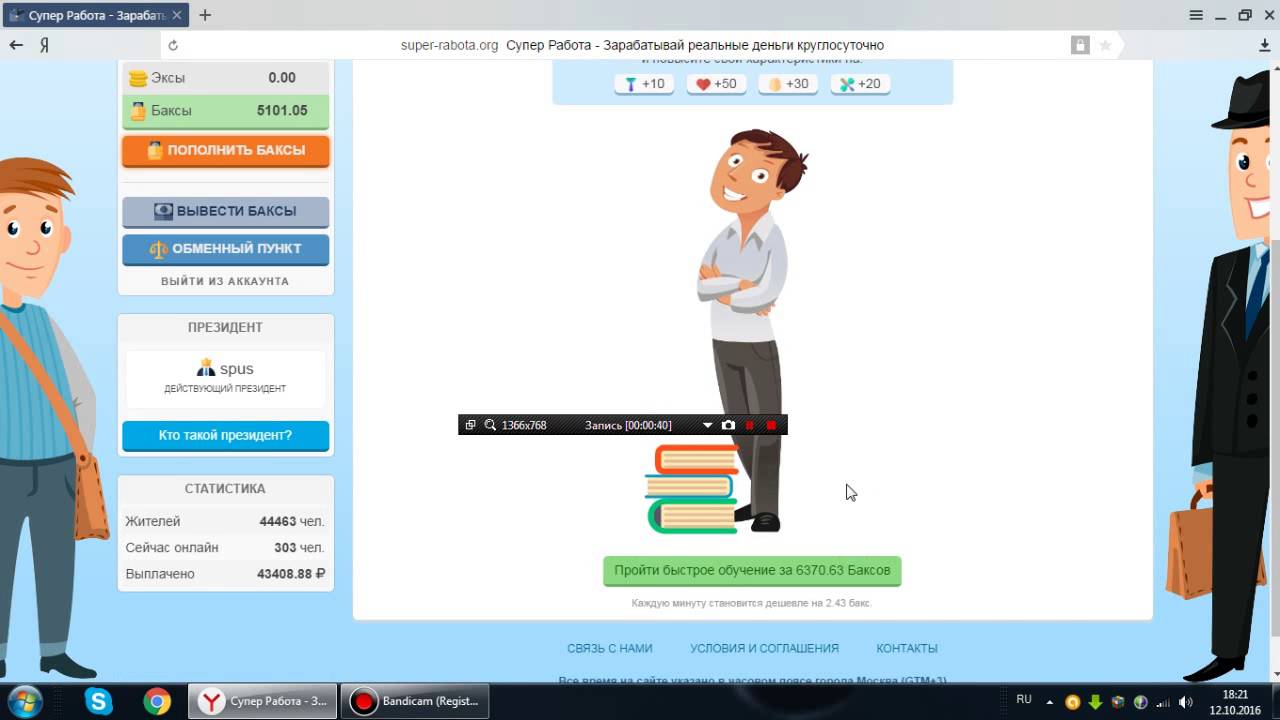
Task: Click the +20 tools bonus badge
Action: (860, 84)
